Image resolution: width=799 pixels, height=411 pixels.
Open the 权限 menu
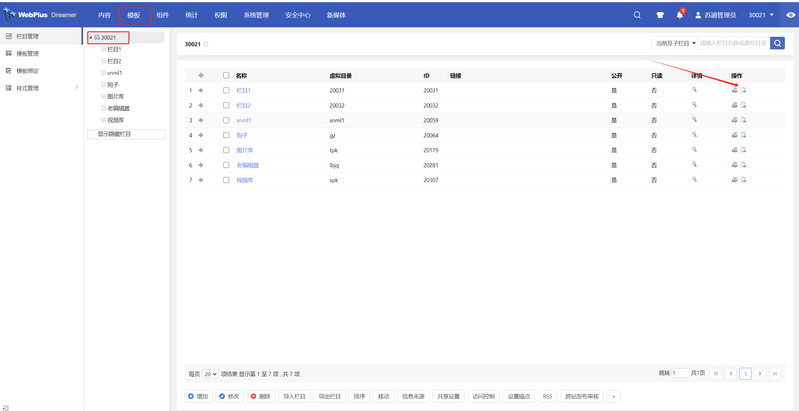(x=221, y=15)
